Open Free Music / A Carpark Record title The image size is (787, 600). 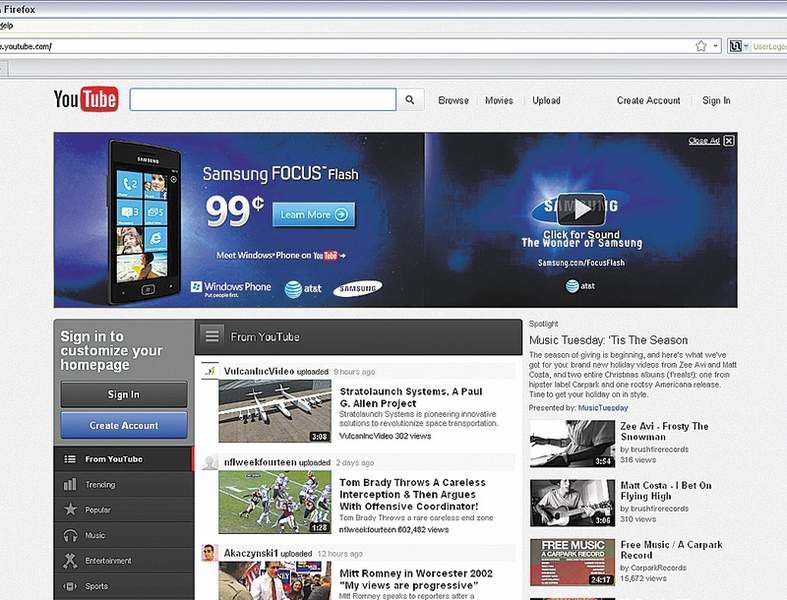(x=672, y=550)
